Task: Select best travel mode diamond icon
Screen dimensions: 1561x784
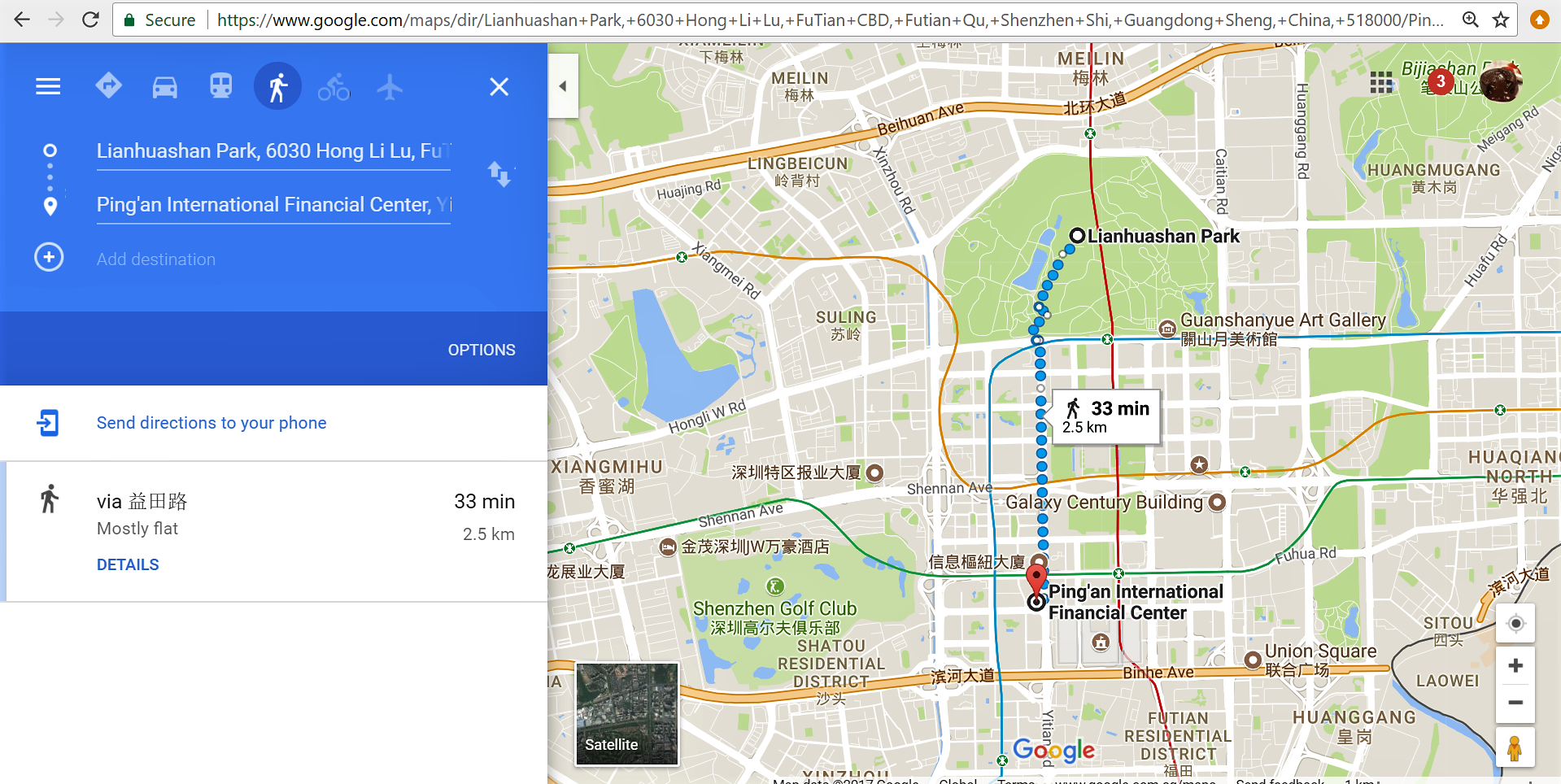Action: (x=108, y=85)
